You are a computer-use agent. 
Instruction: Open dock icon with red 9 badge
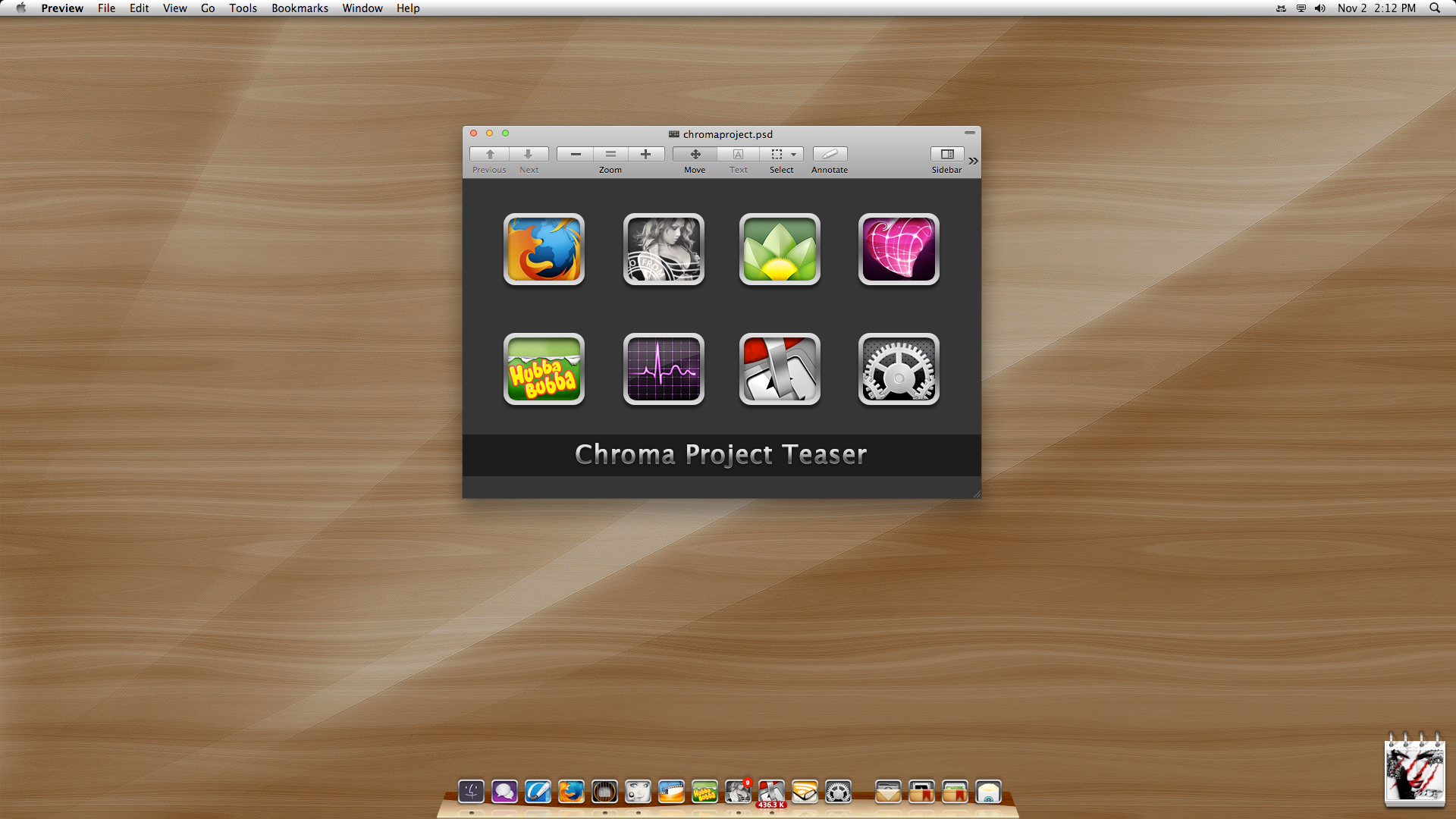coord(738,792)
